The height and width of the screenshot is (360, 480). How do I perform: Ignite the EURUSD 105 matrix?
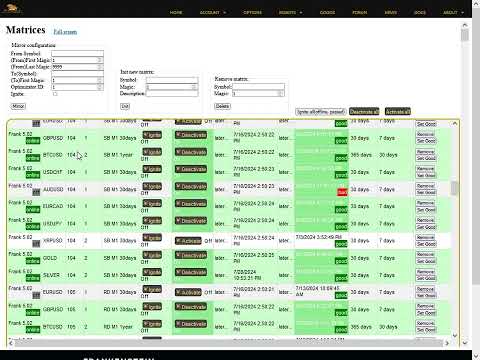point(152,289)
